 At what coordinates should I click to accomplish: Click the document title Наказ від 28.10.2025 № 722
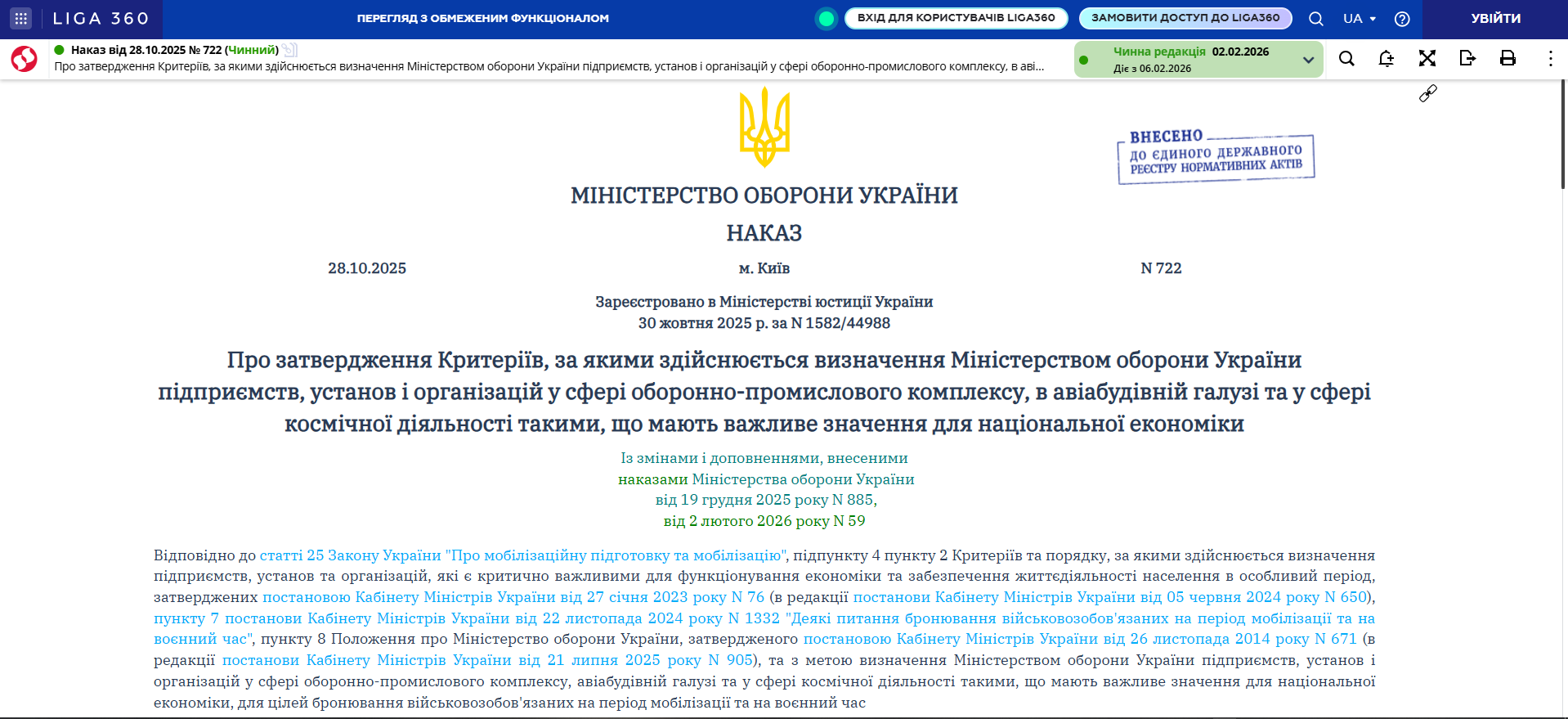pos(146,50)
